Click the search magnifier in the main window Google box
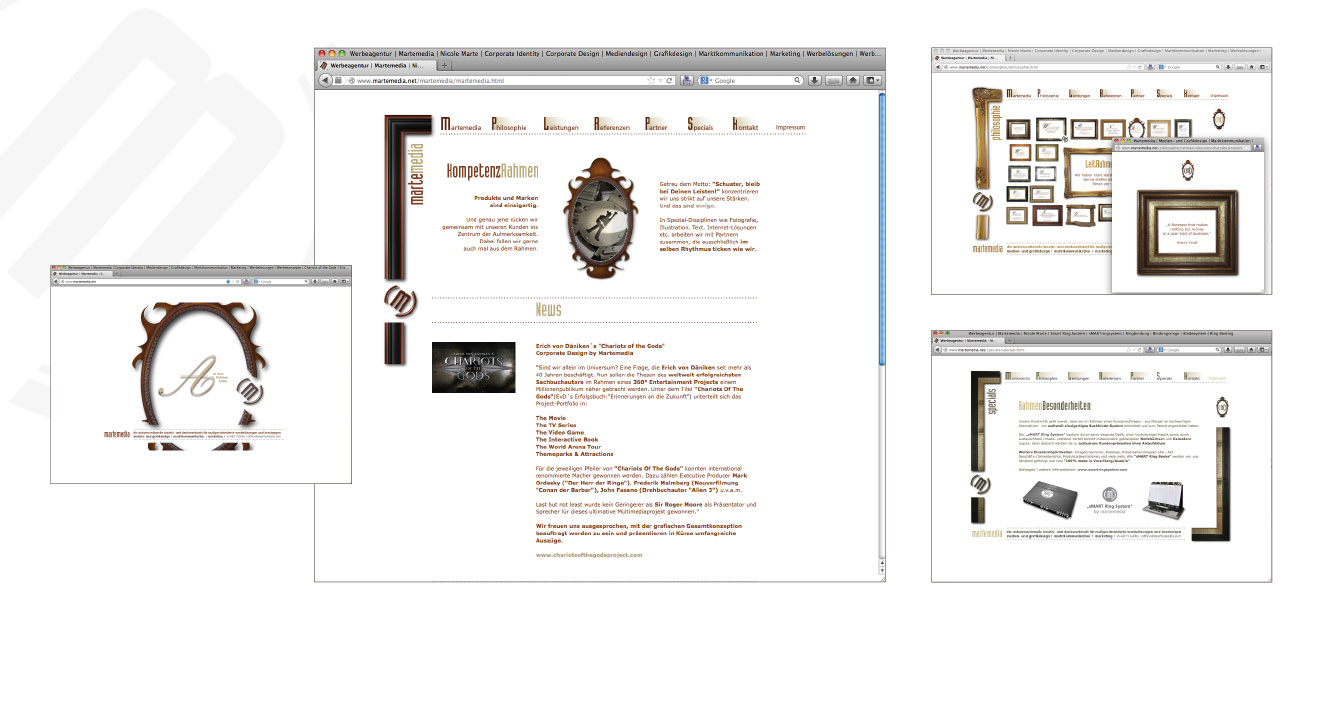Image resolution: width=1323 pixels, height=709 pixels. pos(798,80)
